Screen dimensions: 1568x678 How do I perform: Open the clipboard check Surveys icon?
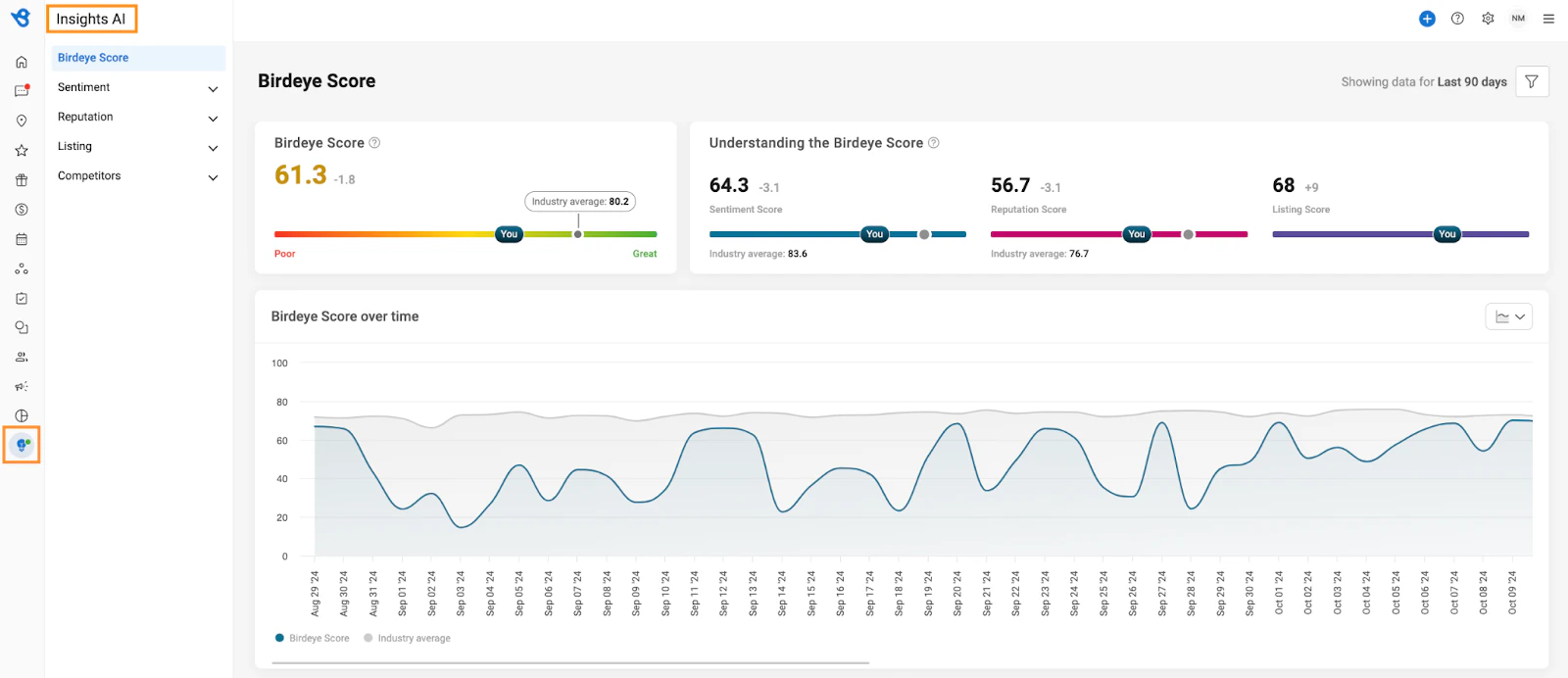[x=22, y=298]
